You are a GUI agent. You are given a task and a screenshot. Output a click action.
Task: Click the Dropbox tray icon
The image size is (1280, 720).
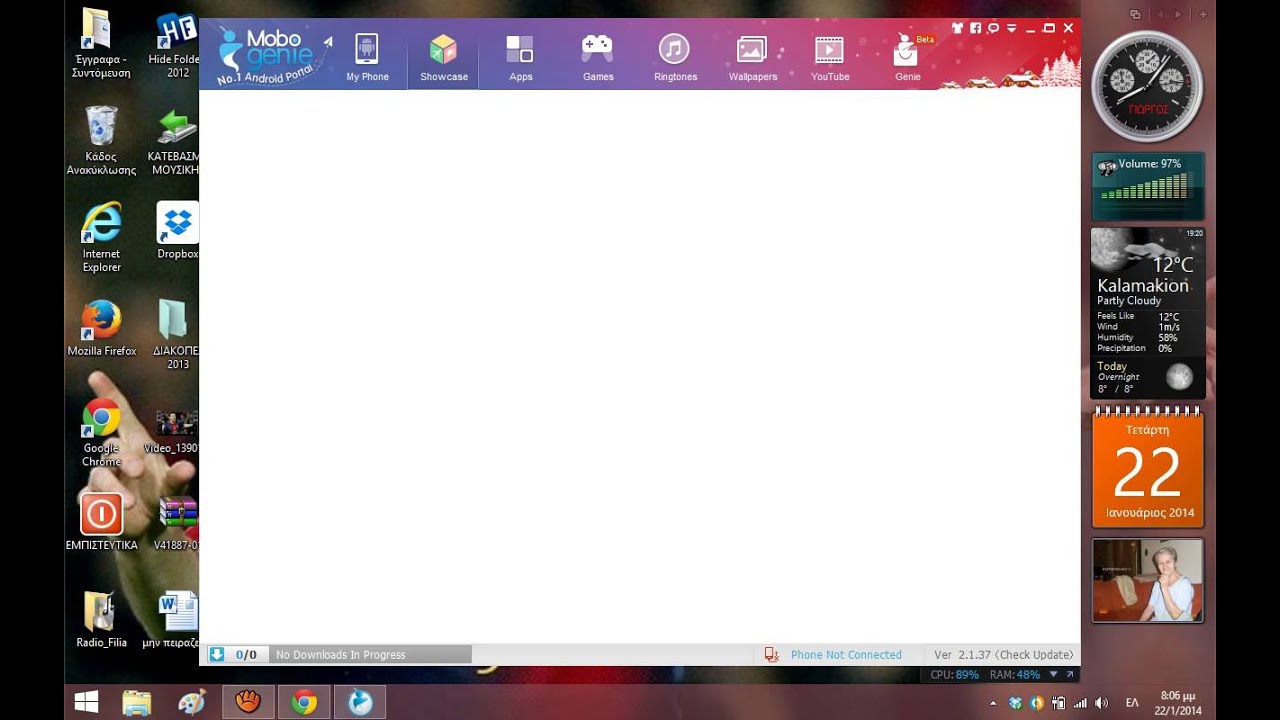point(1015,703)
